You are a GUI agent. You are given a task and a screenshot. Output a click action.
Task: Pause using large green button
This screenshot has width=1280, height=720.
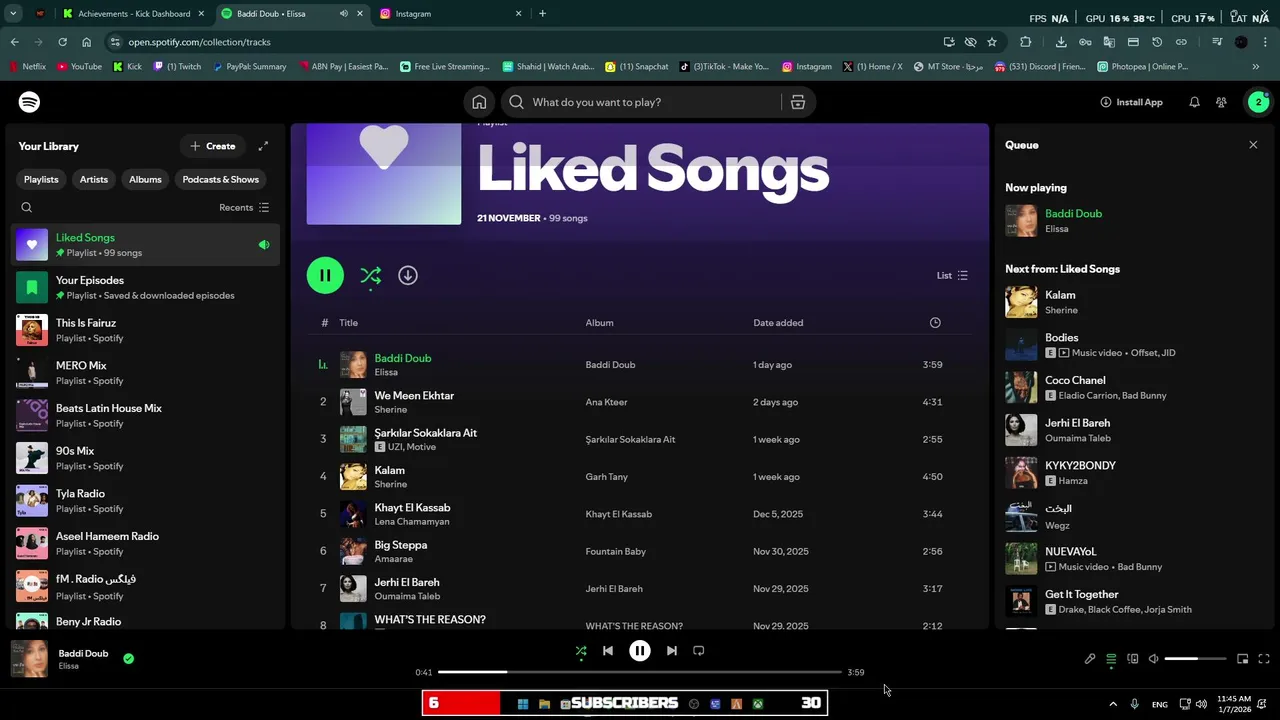click(x=325, y=275)
